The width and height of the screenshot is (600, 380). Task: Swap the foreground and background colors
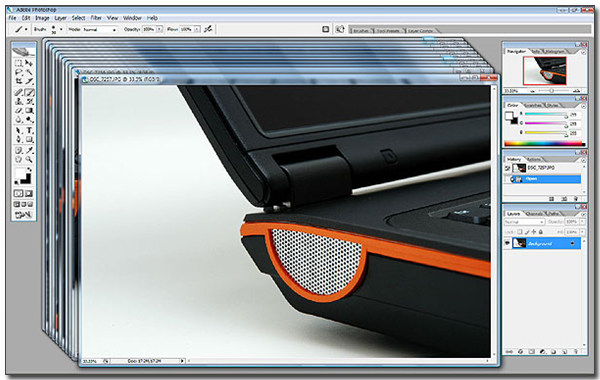tap(29, 170)
